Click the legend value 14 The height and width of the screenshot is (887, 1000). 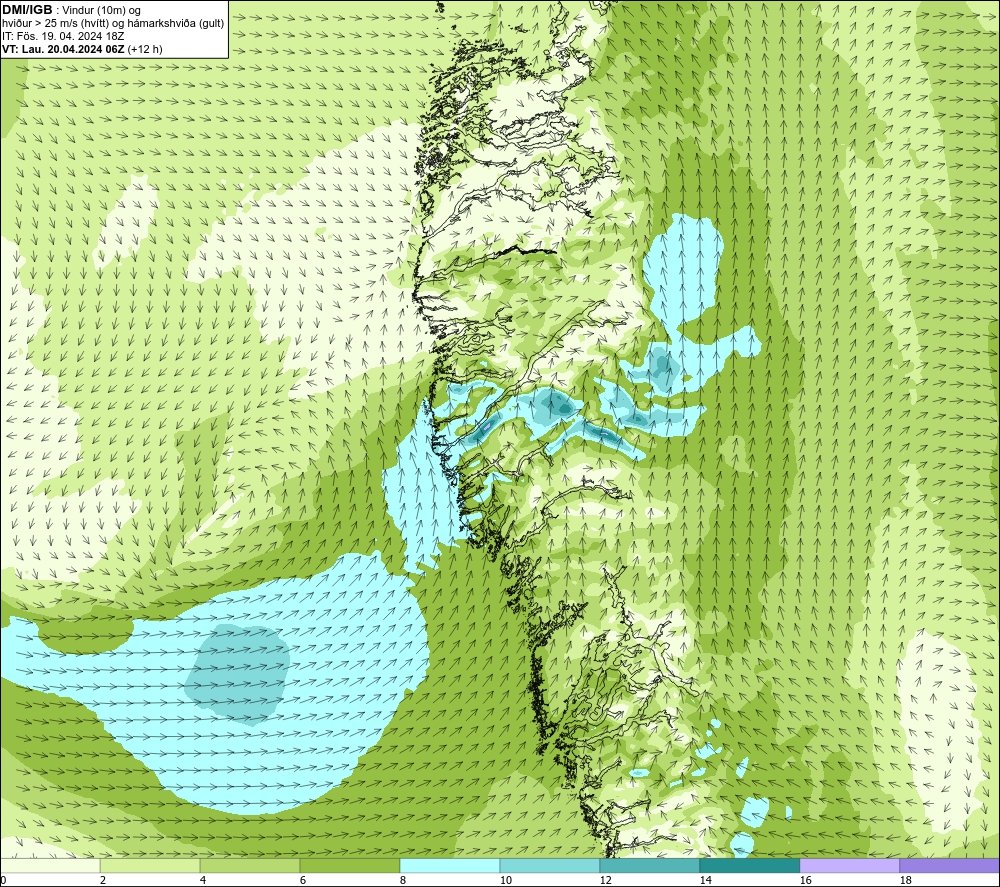click(706, 881)
